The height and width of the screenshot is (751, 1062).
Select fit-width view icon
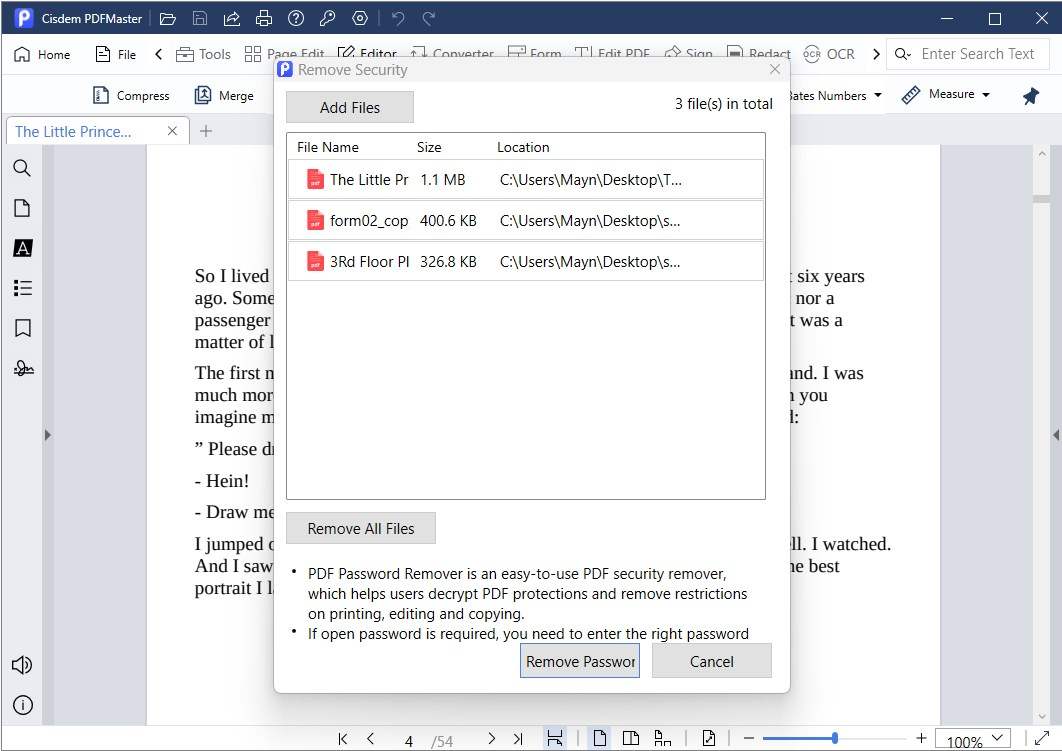[555, 738]
